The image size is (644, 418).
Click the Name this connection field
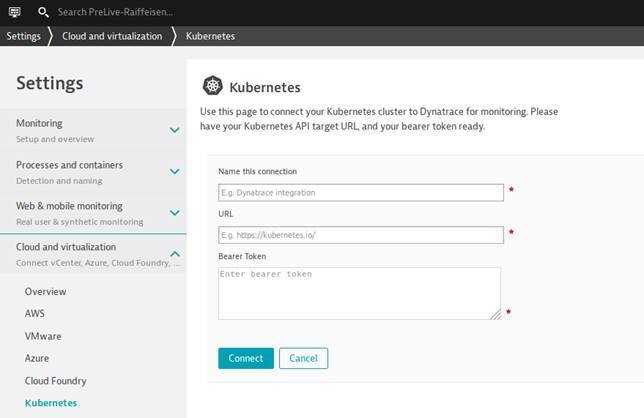360,192
